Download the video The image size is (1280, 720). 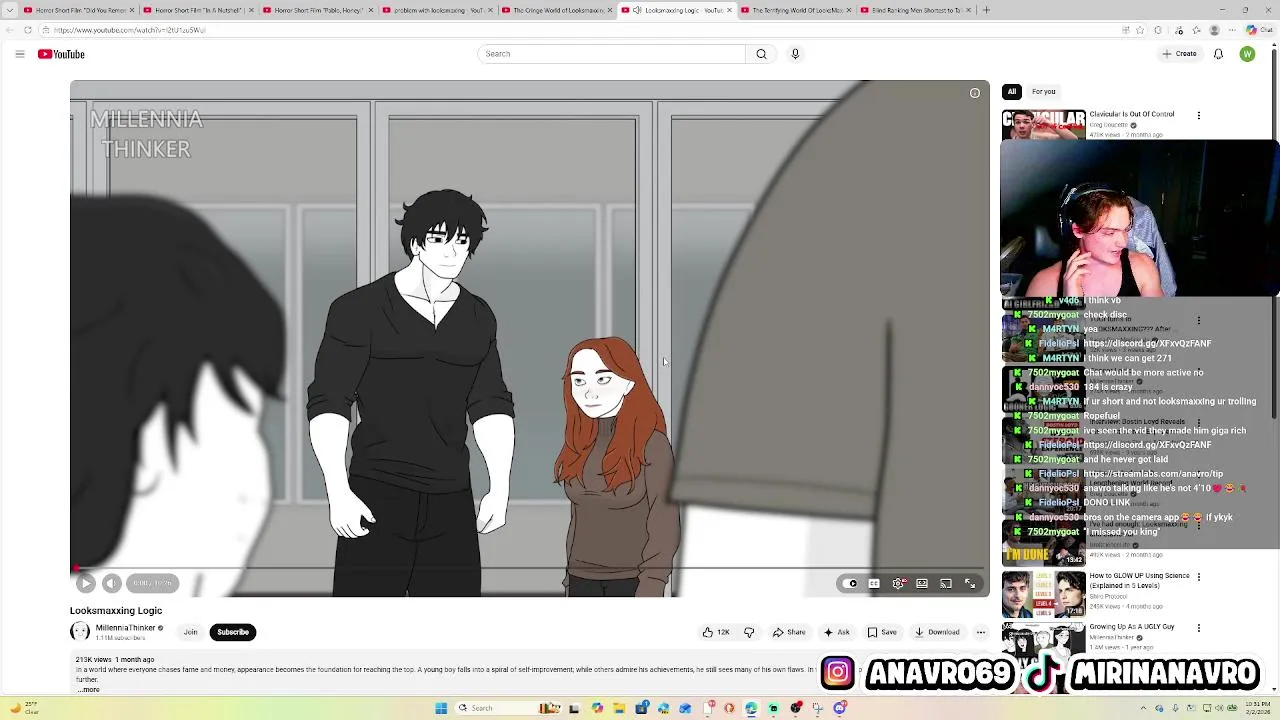point(937,632)
